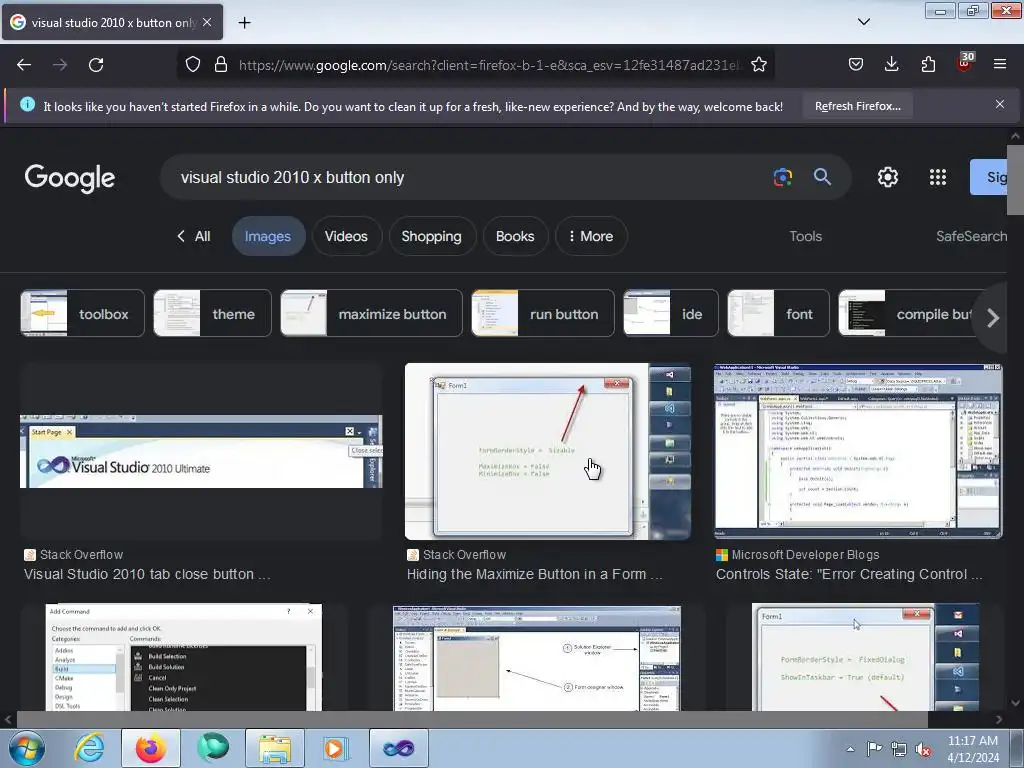Go back using the browser back arrow
Image resolution: width=1024 pixels, height=768 pixels.
pyautogui.click(x=24, y=65)
